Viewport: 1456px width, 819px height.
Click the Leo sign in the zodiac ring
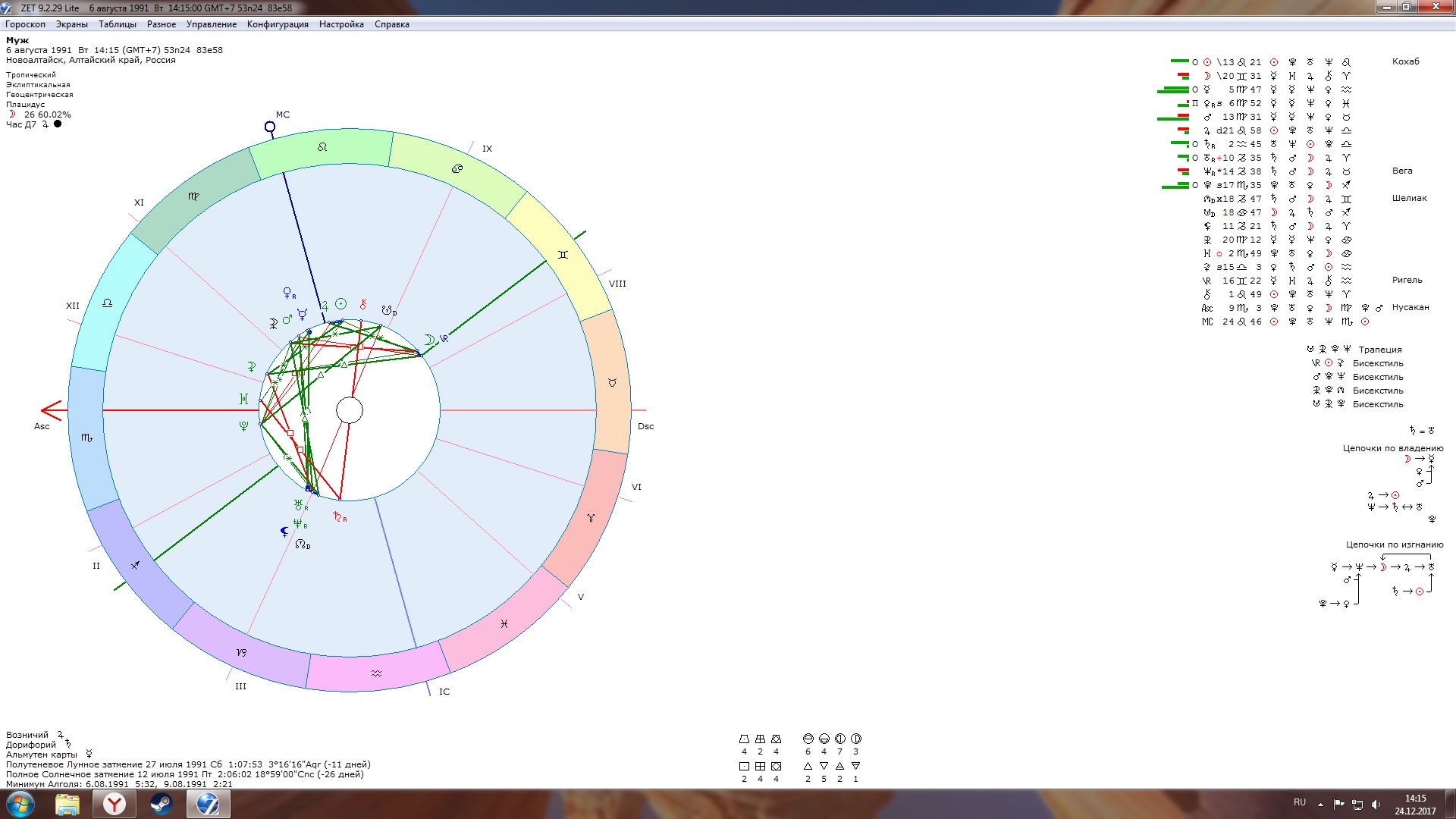point(322,147)
